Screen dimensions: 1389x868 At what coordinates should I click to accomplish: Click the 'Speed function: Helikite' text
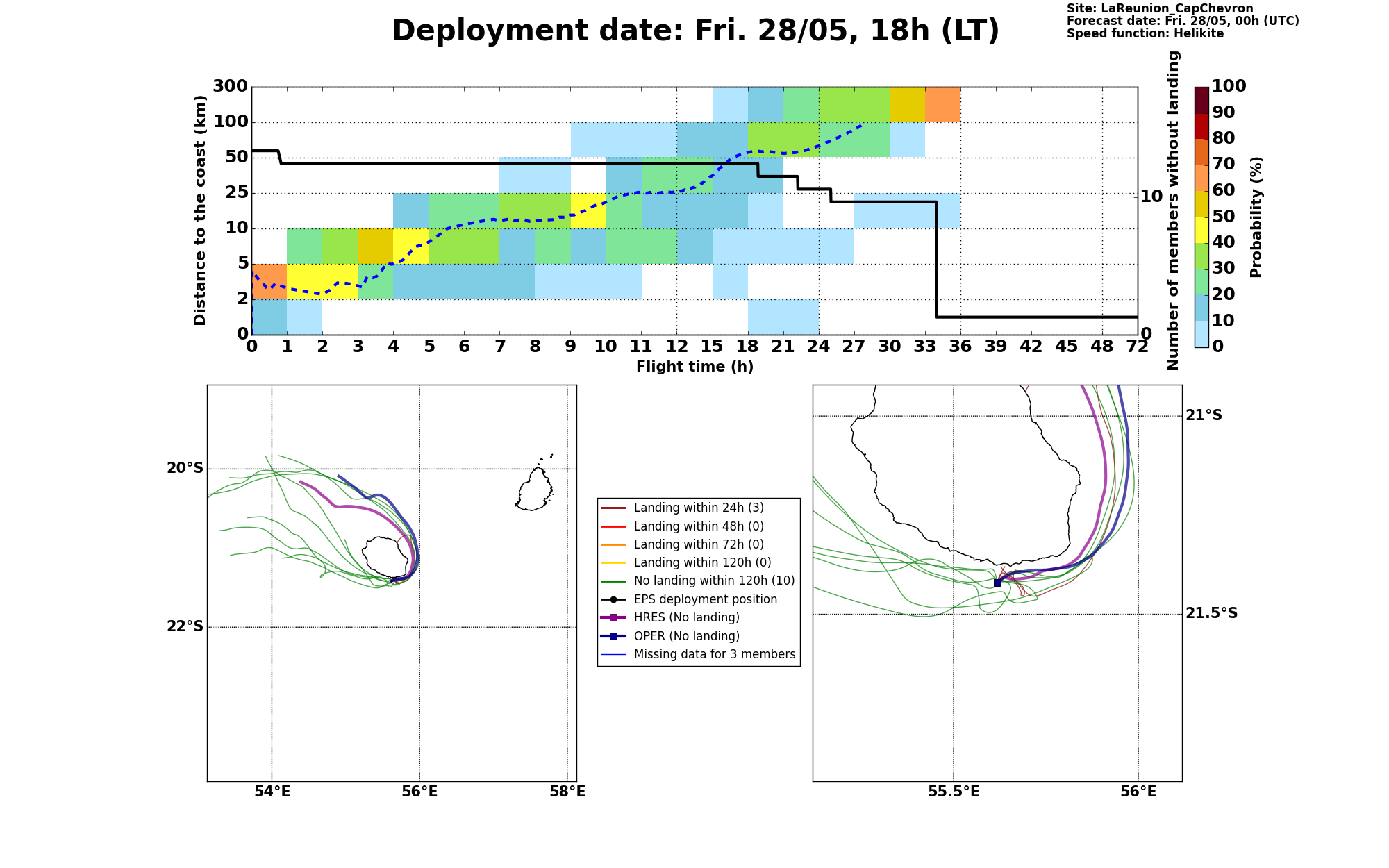coord(1145,33)
